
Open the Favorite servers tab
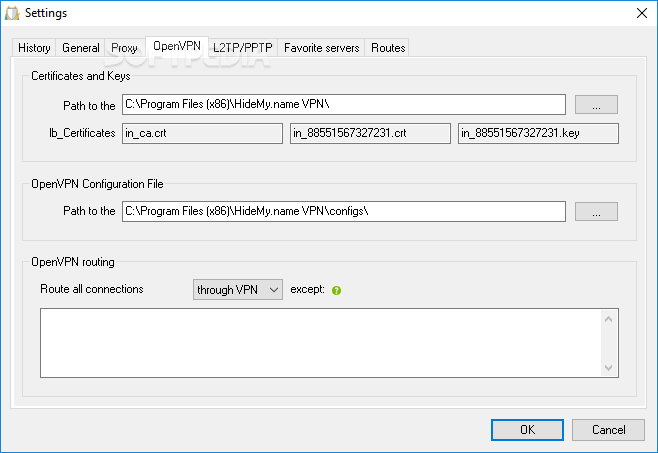pyautogui.click(x=321, y=48)
